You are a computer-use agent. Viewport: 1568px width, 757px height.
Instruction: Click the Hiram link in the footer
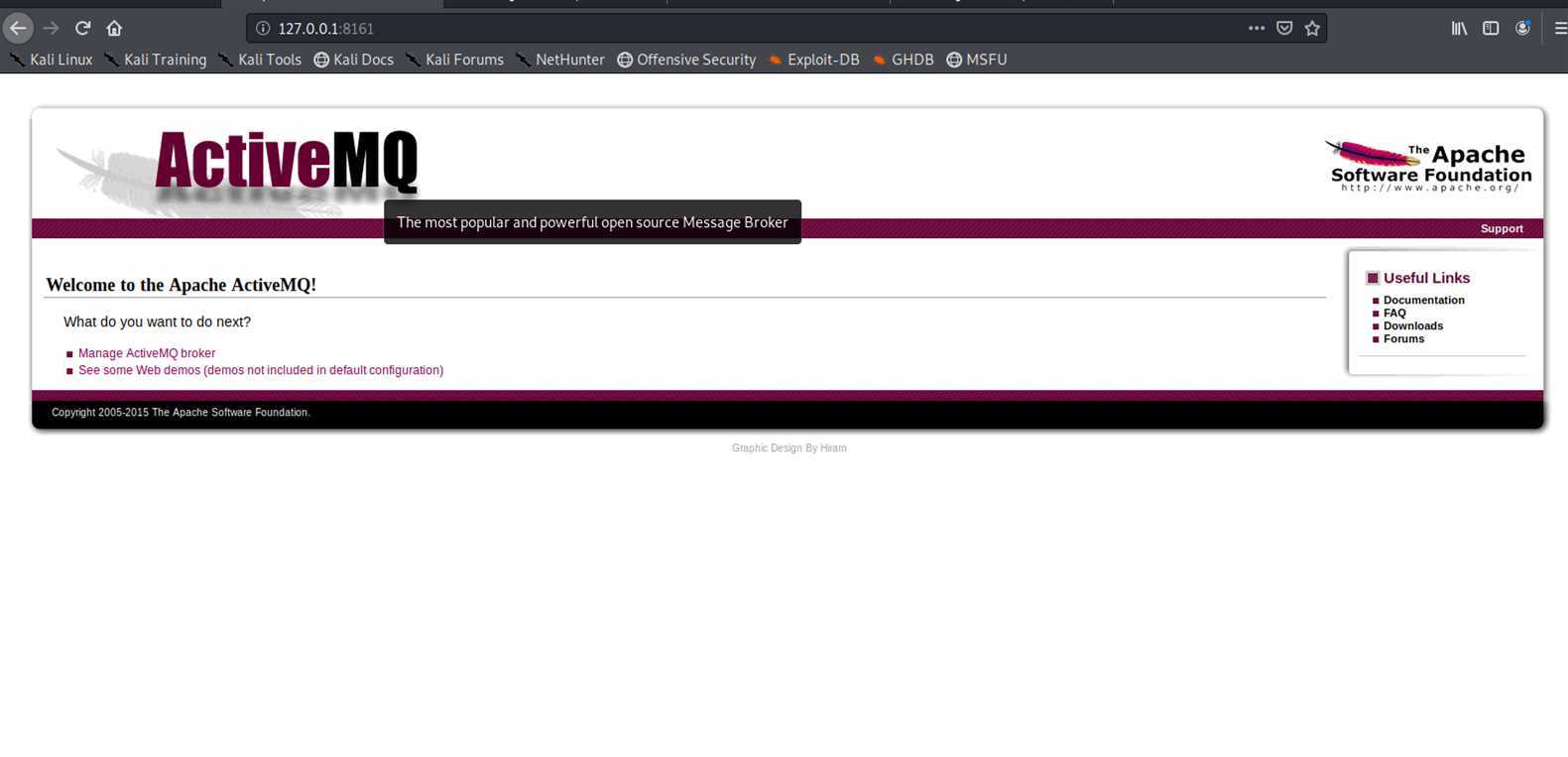pyautogui.click(x=833, y=448)
